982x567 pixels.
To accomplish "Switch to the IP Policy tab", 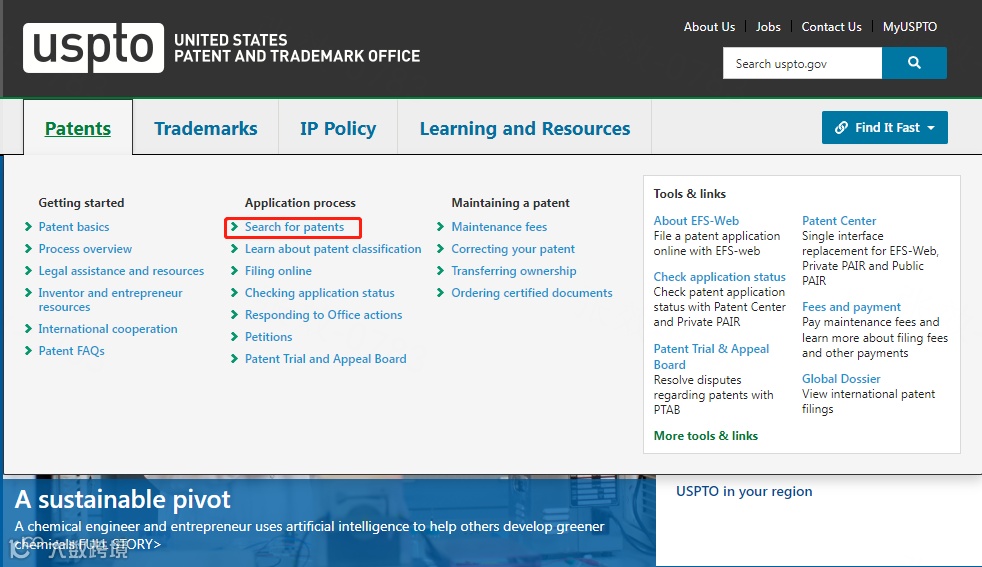I will (338, 128).
